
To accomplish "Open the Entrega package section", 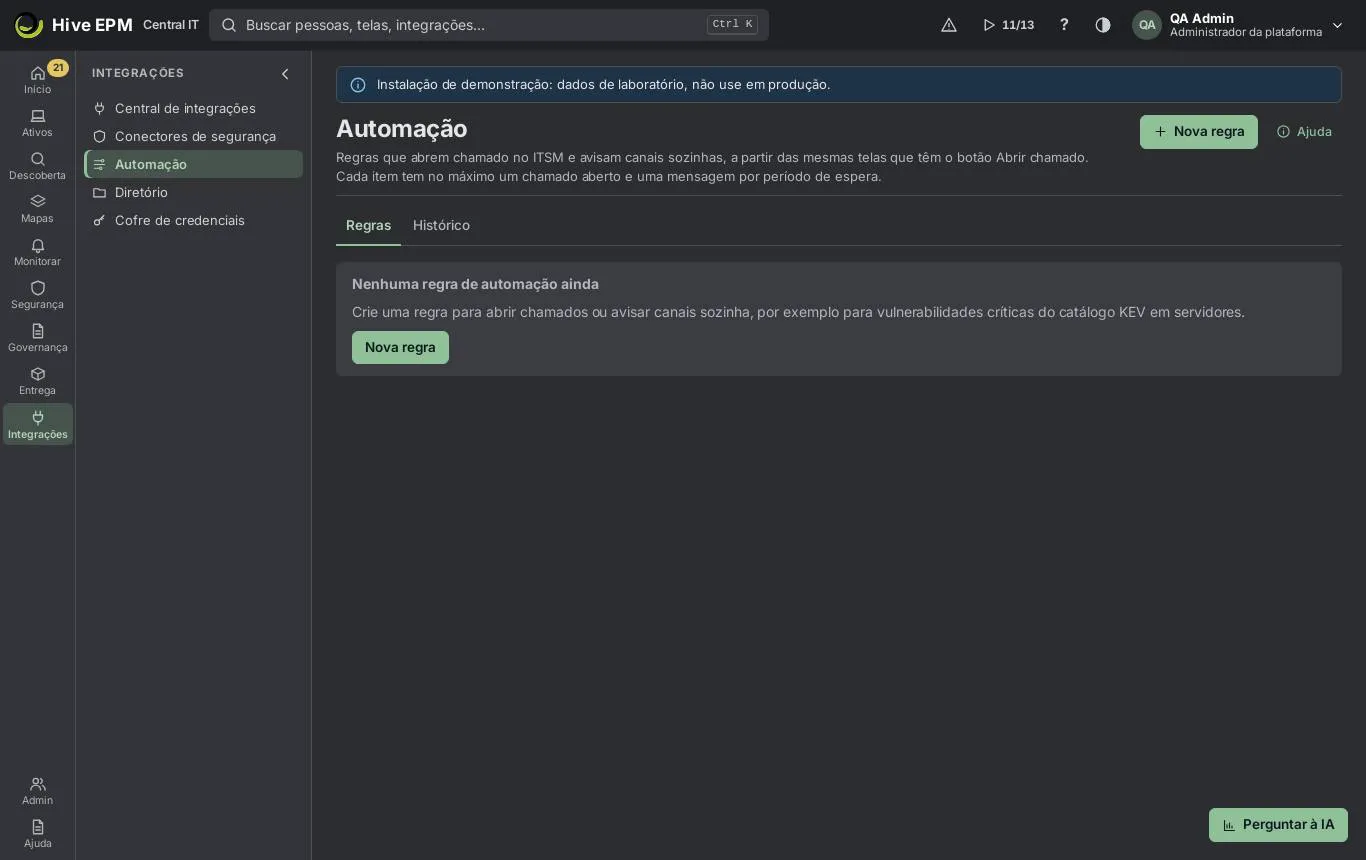I will tap(37, 382).
